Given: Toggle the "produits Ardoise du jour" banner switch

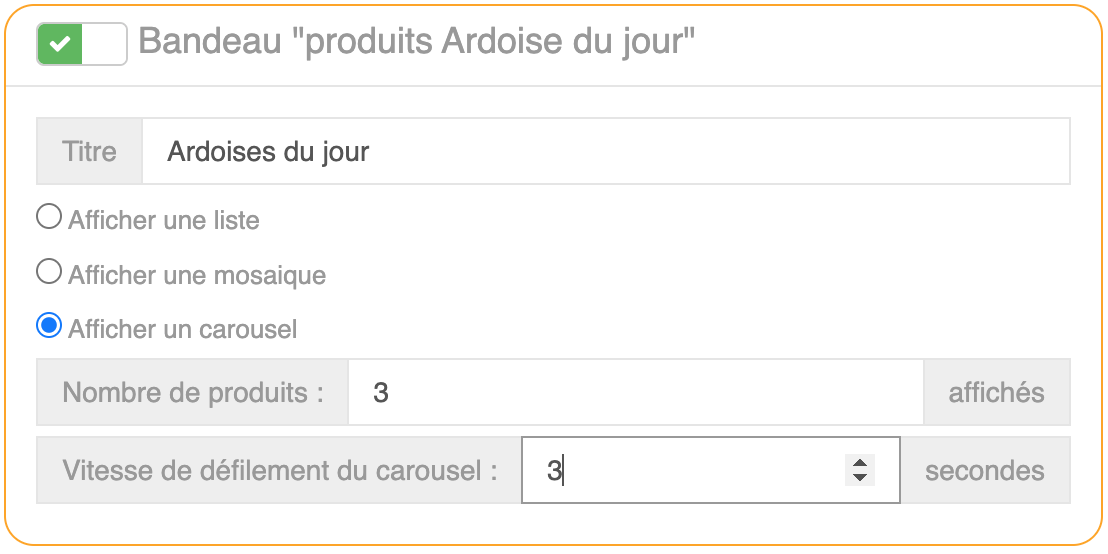Looking at the screenshot, I should 82,44.
